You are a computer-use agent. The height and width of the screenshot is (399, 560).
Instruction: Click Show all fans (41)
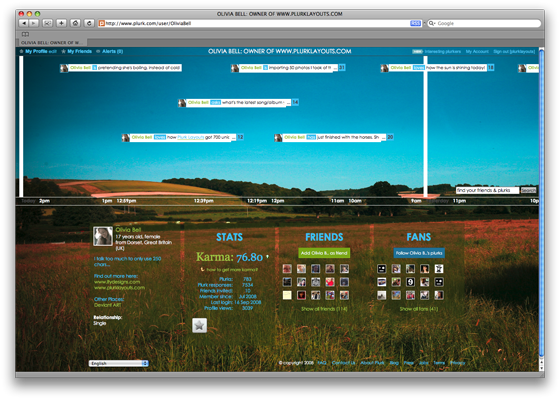click(419, 309)
